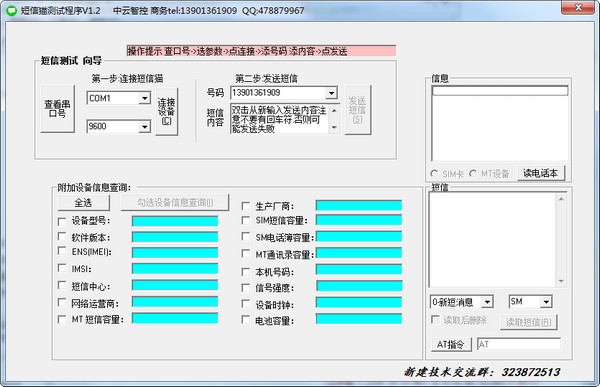Click the up arrow of 短信 box scrollbar
The width and height of the screenshot is (600, 387).
[x=561, y=199]
